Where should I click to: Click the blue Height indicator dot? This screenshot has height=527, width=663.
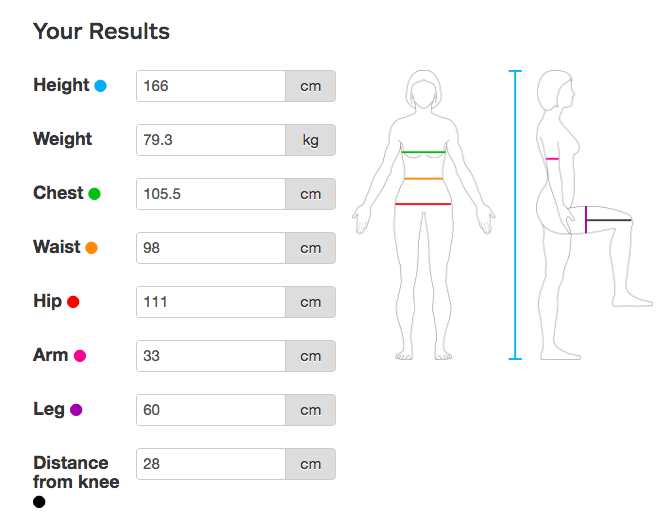(100, 86)
